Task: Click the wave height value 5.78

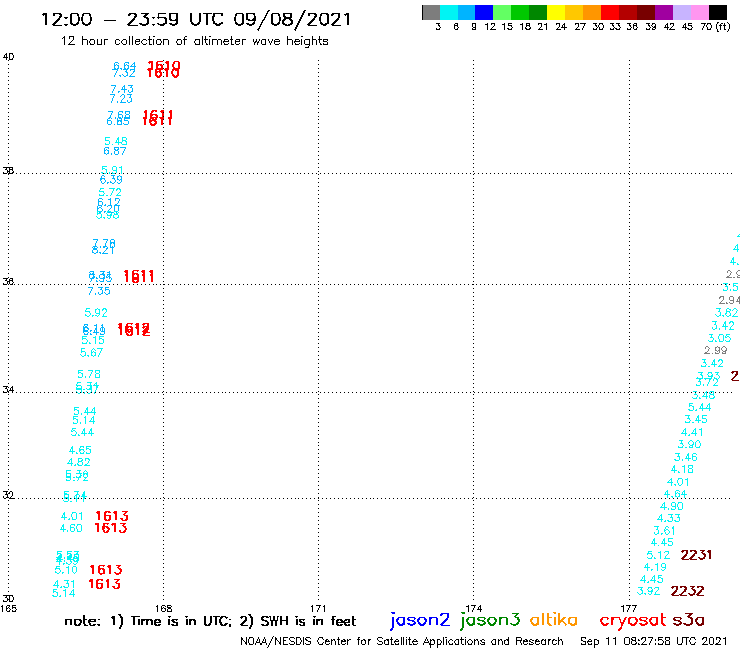Action: pyautogui.click(x=89, y=375)
